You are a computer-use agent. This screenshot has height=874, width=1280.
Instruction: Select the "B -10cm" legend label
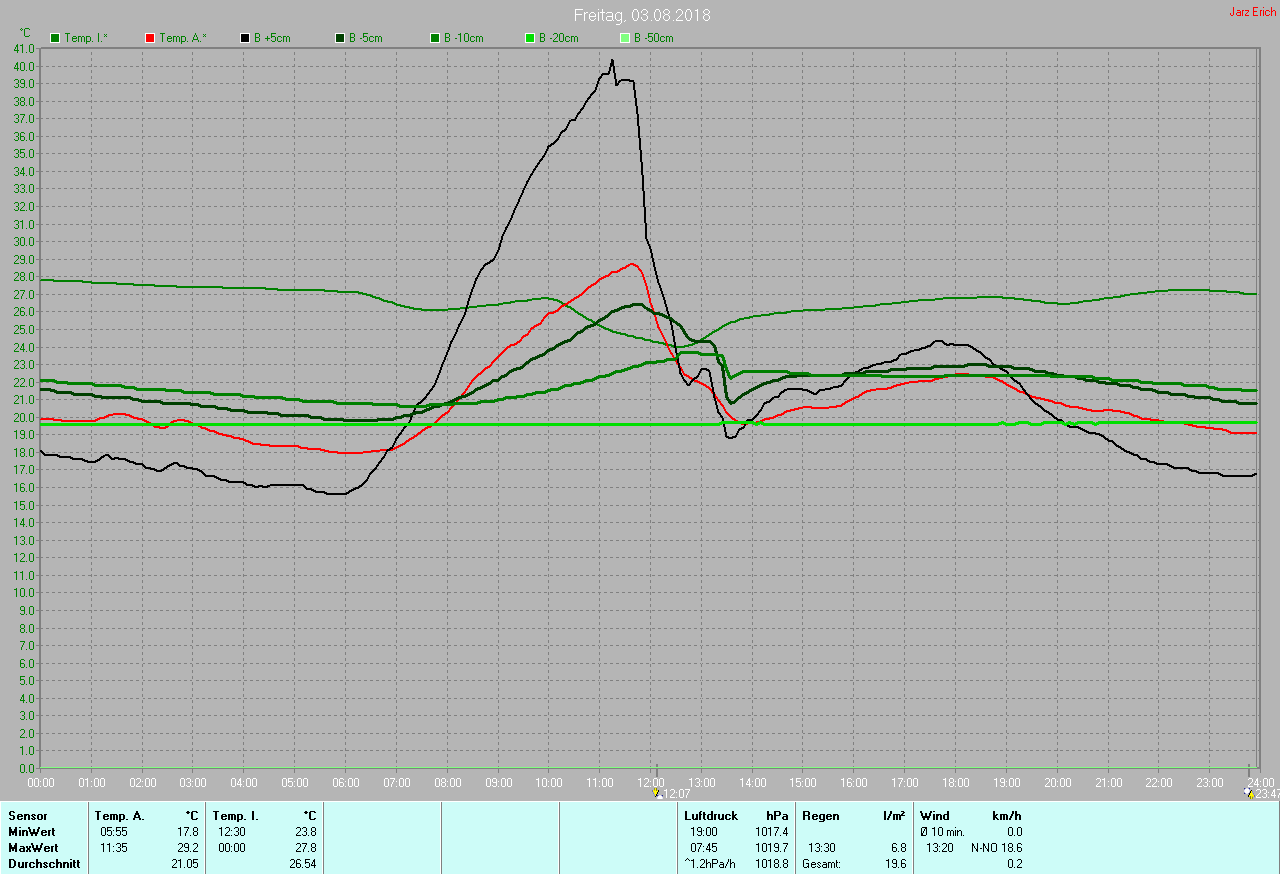[x=464, y=38]
